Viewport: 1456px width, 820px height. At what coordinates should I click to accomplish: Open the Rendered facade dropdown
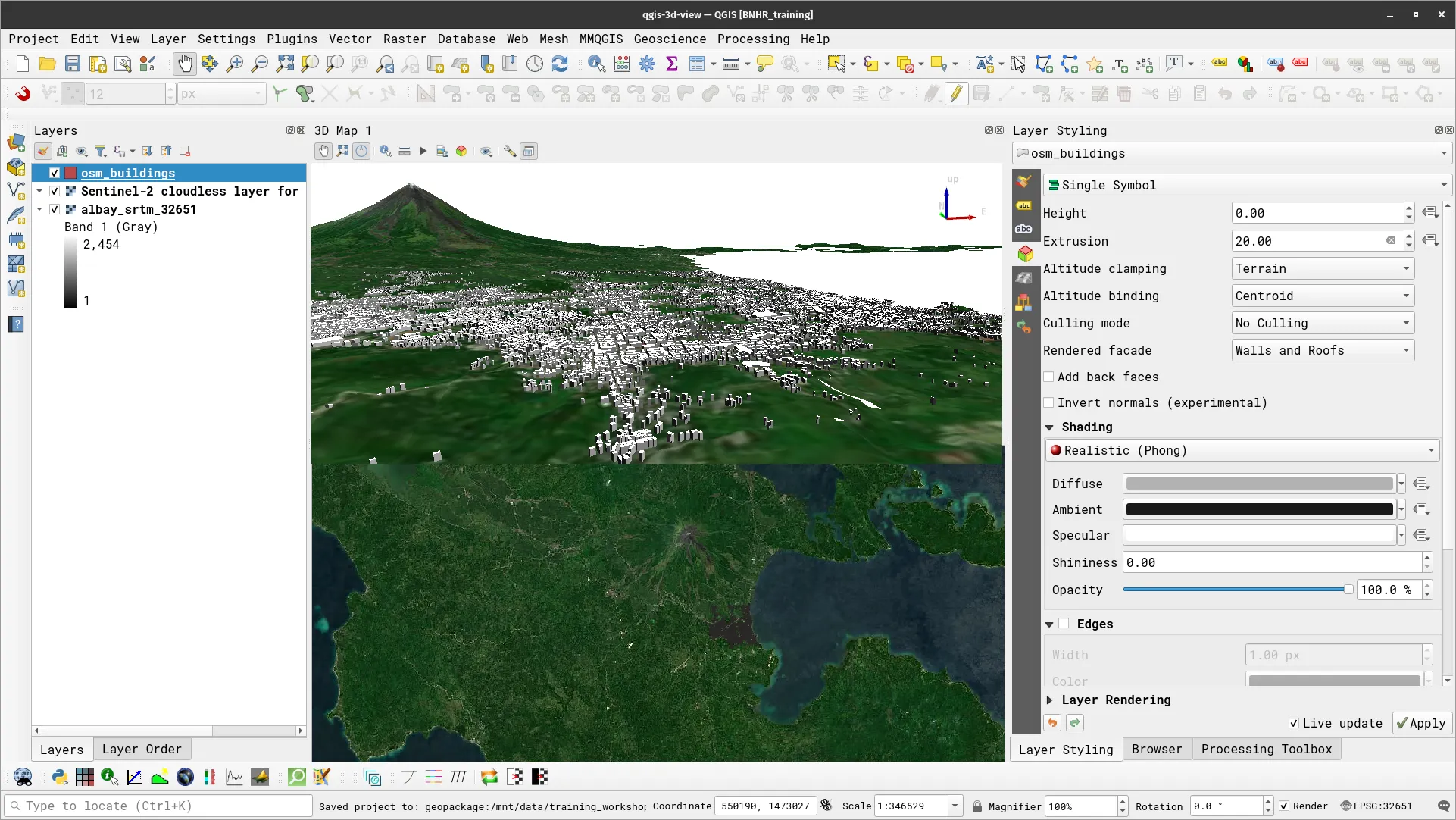point(1321,349)
